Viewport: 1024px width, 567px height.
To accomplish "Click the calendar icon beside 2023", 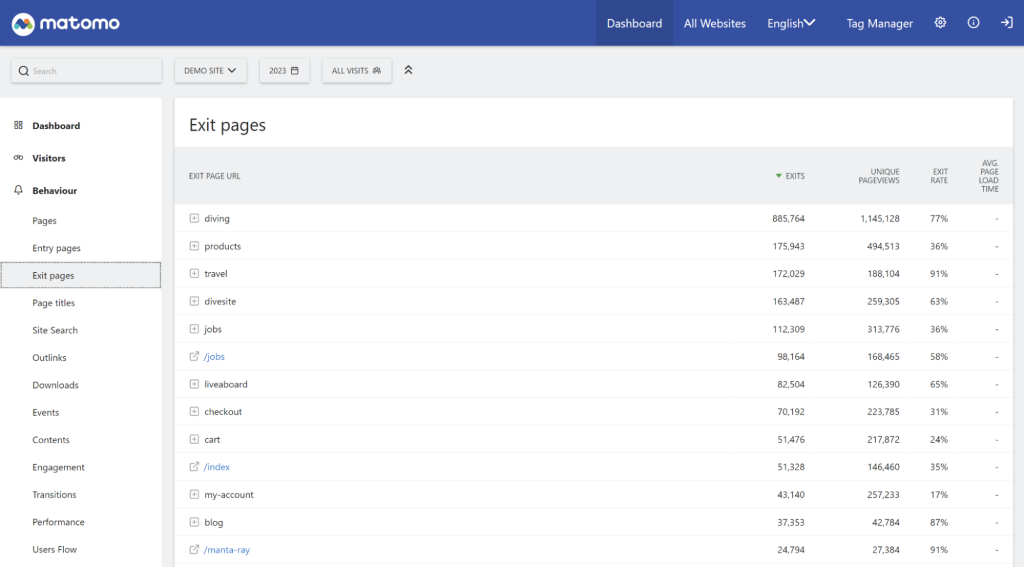I will 295,71.
